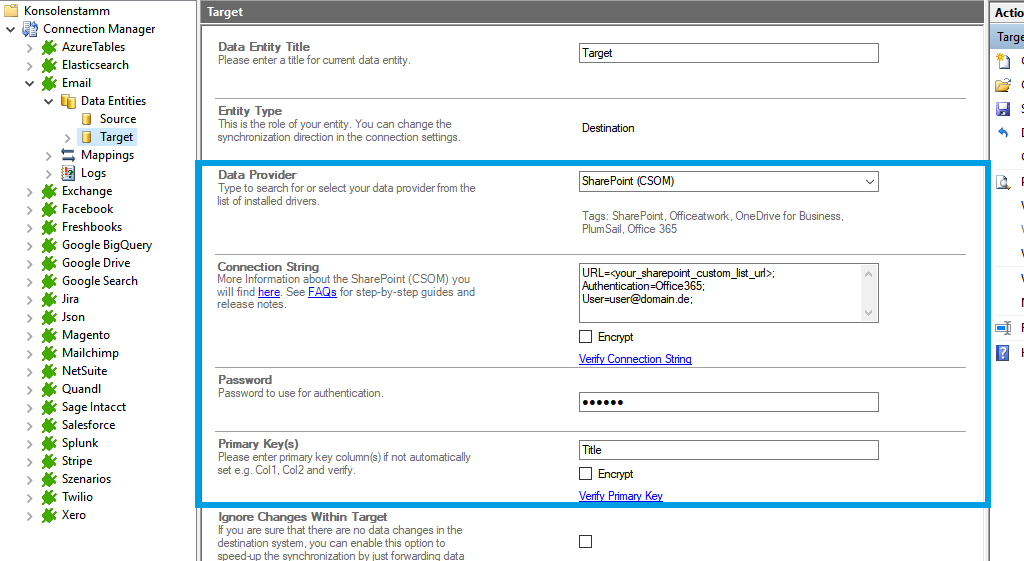Expand the Exchange connection node

30,191
